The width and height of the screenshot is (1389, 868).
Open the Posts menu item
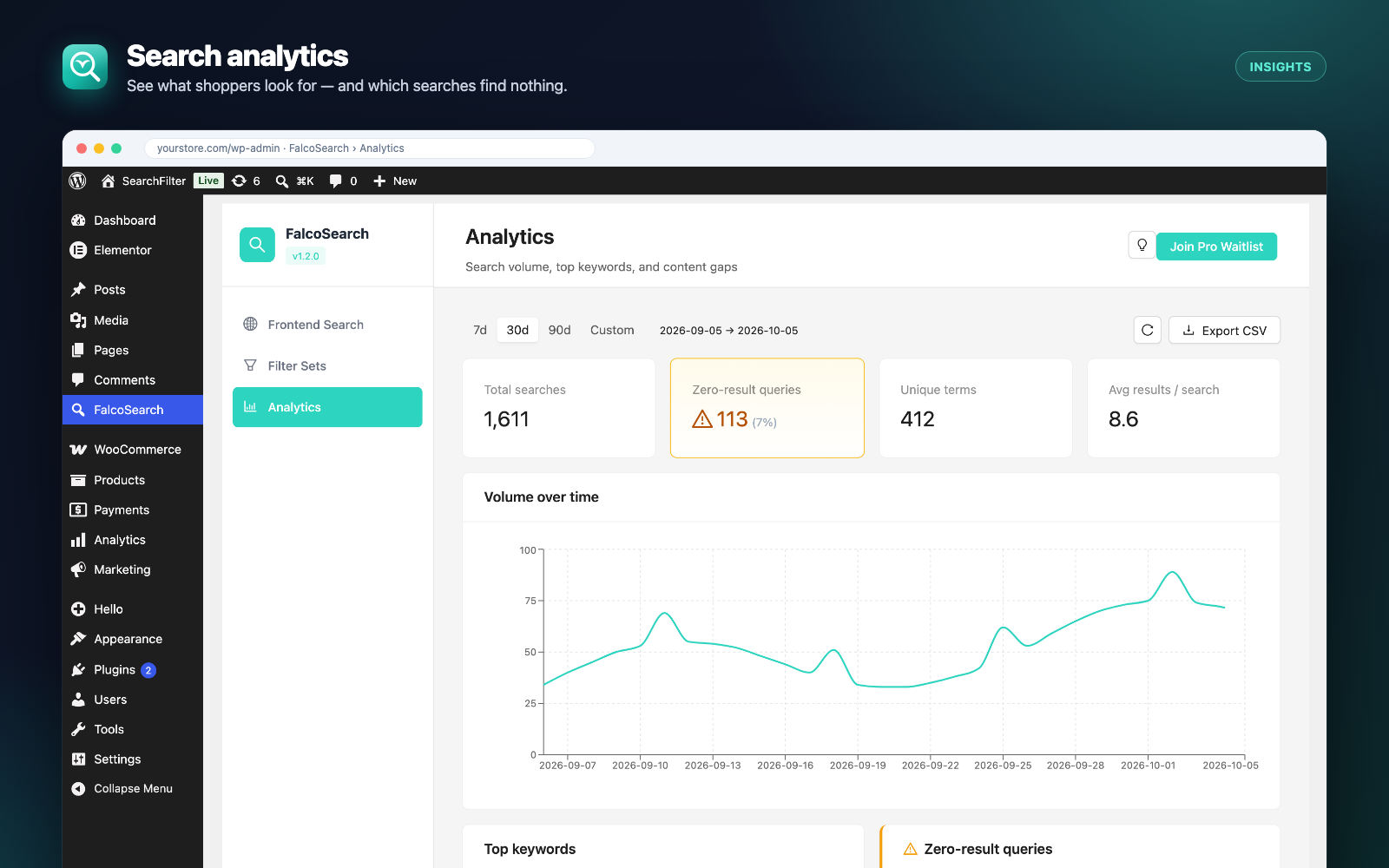133,290
